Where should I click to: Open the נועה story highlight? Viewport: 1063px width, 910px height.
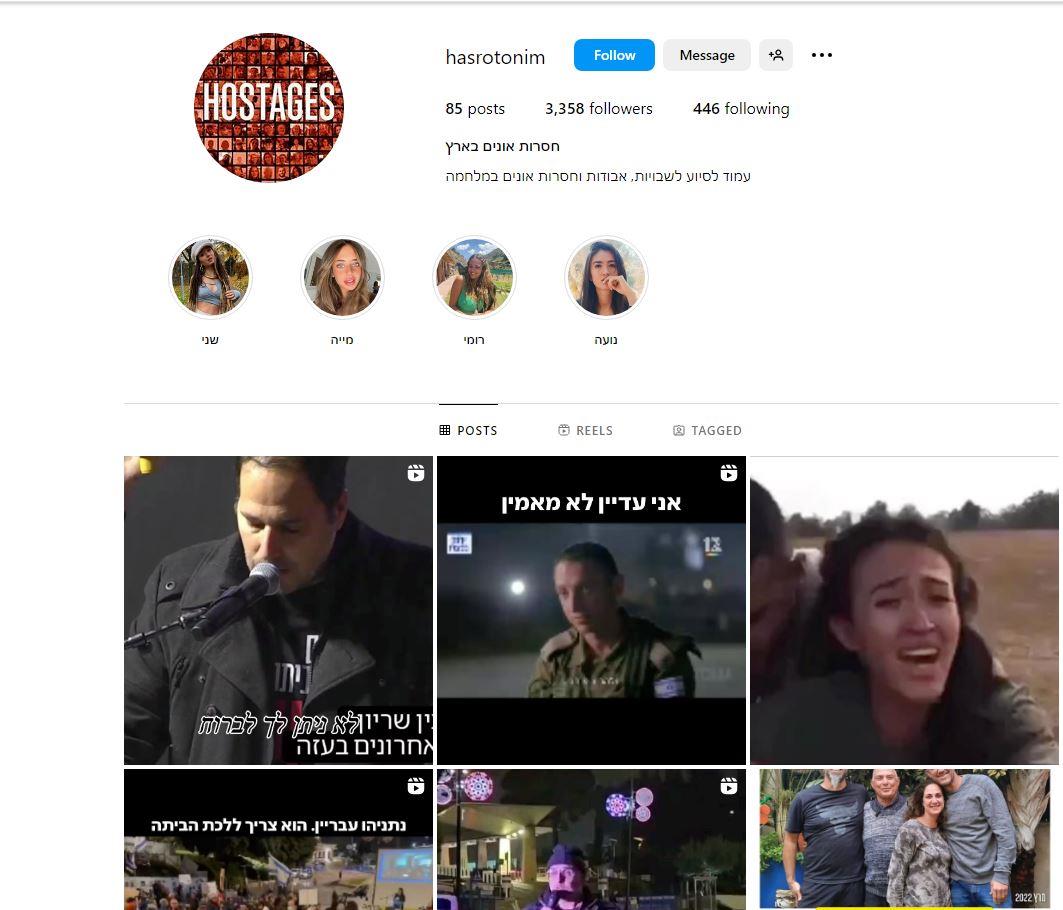pyautogui.click(x=606, y=278)
